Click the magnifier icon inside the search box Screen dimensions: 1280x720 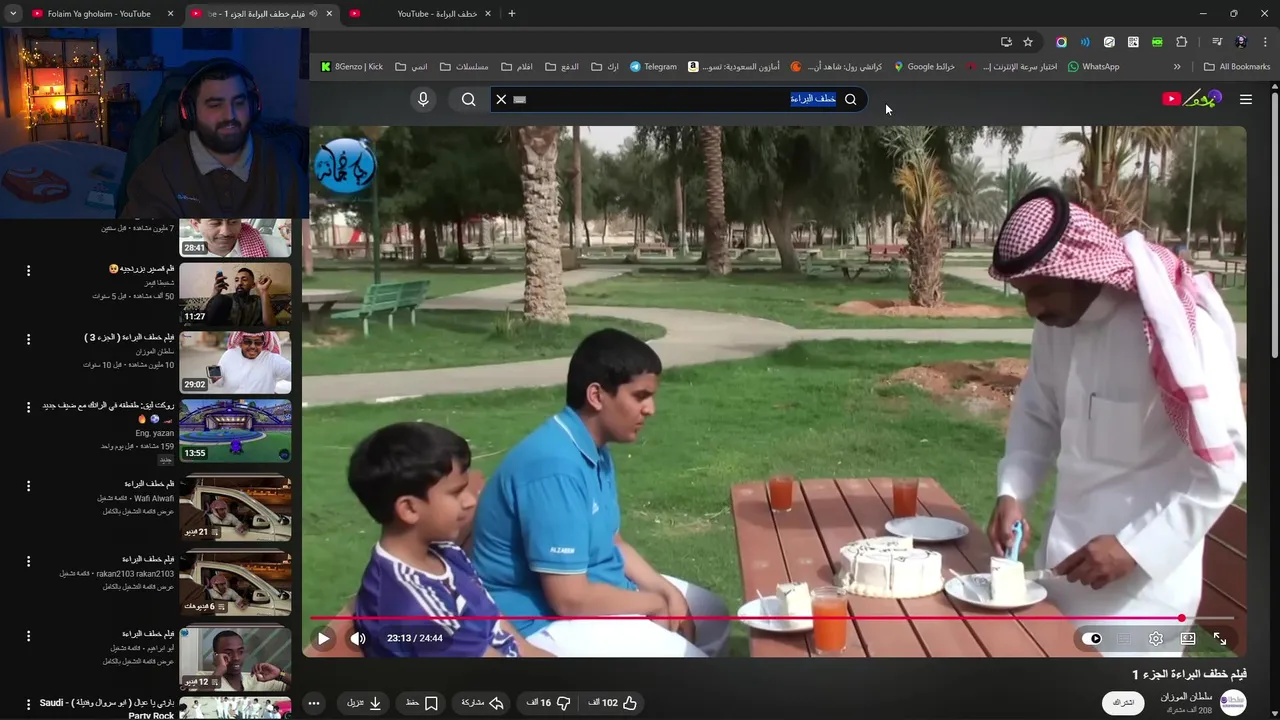point(851,99)
